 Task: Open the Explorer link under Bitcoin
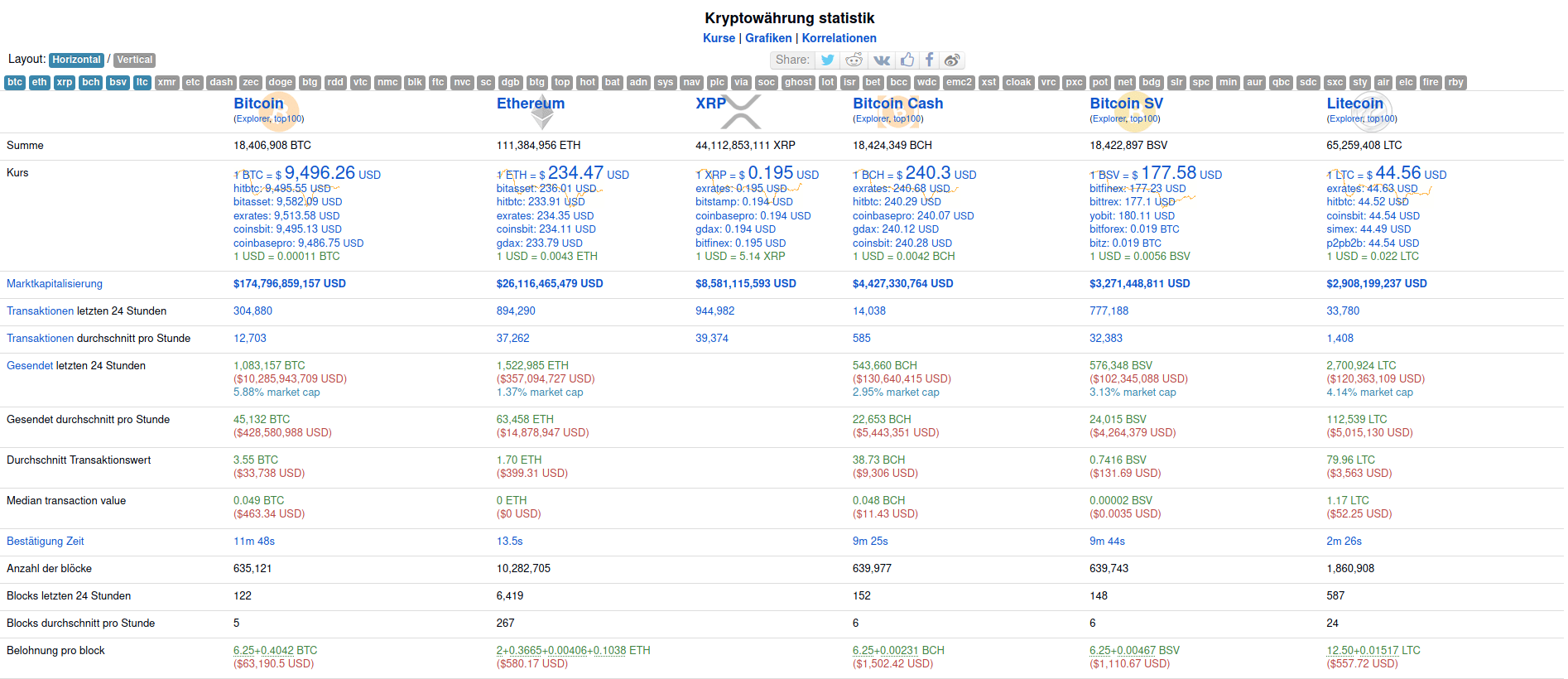pyautogui.click(x=253, y=118)
